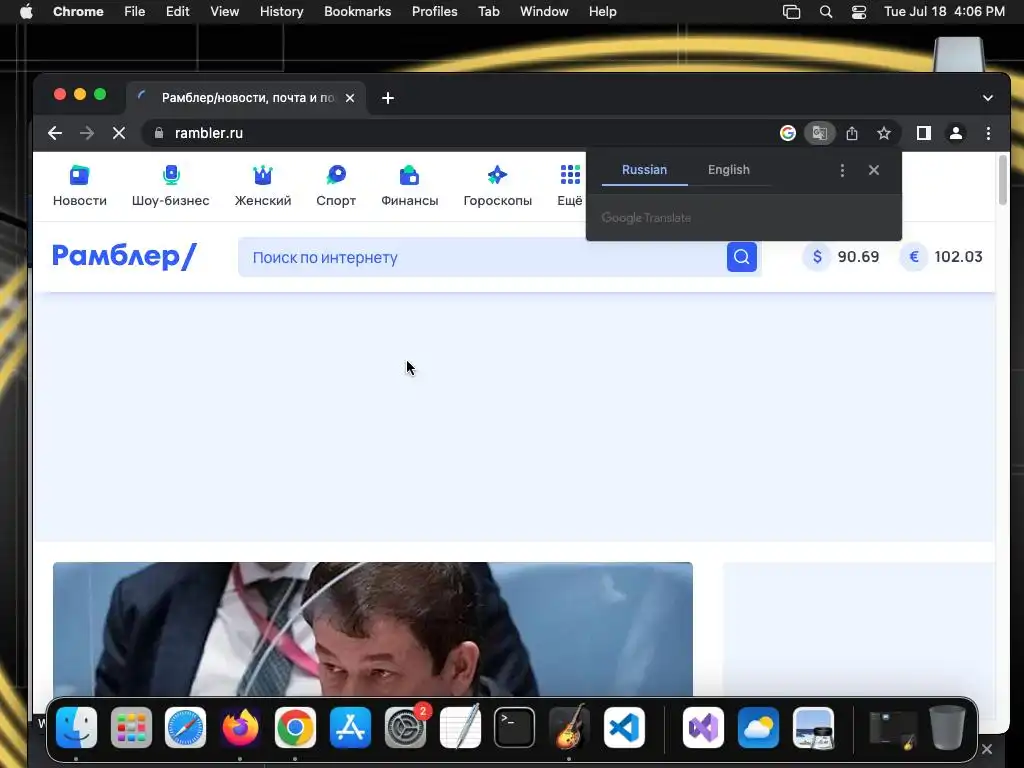The height and width of the screenshot is (768, 1024).
Task: Open the news photo thumbnail
Action: coord(373,629)
